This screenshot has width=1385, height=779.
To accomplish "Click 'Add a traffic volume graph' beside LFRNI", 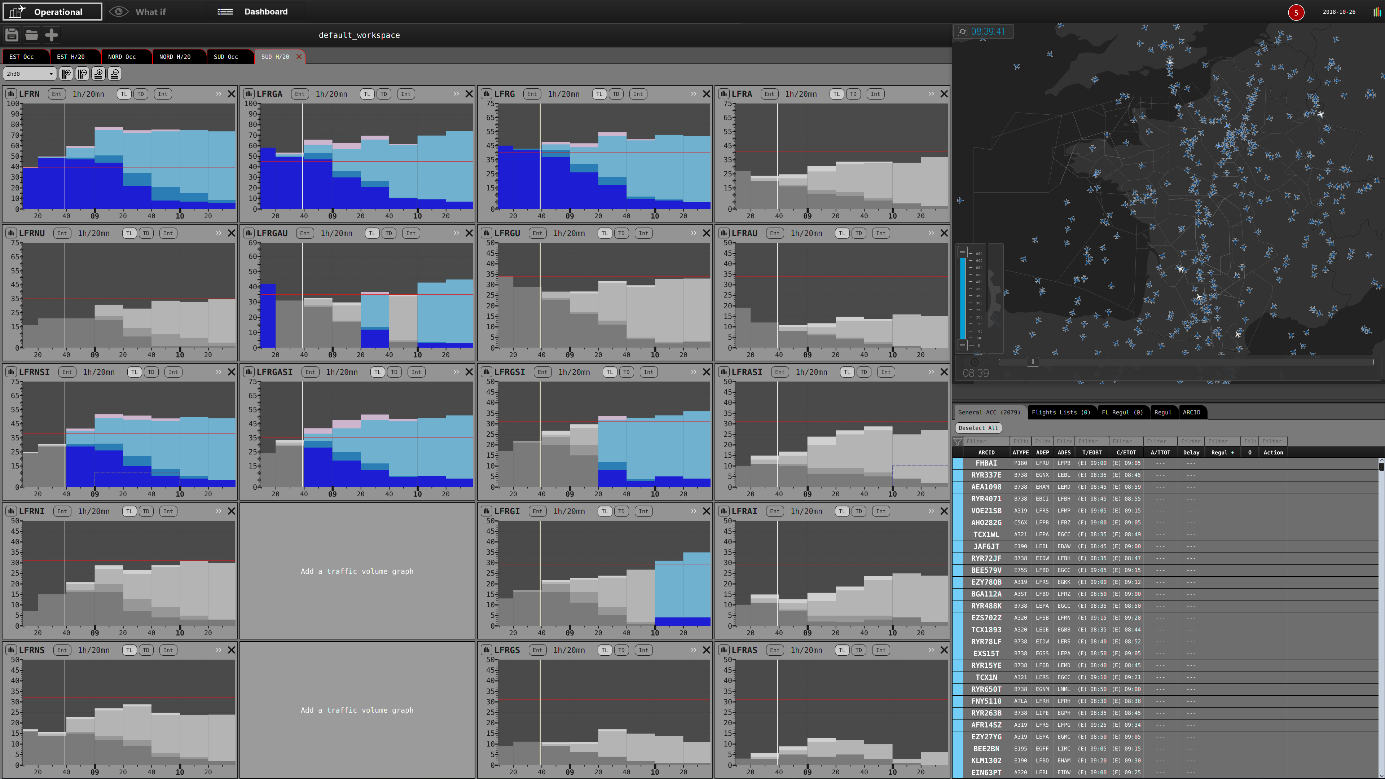I will 357,572.
